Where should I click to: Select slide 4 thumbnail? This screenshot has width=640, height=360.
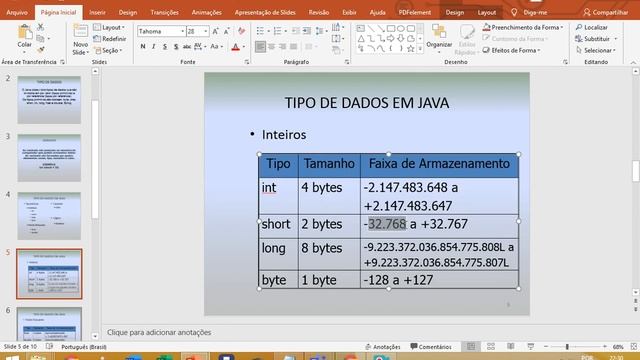(49, 216)
